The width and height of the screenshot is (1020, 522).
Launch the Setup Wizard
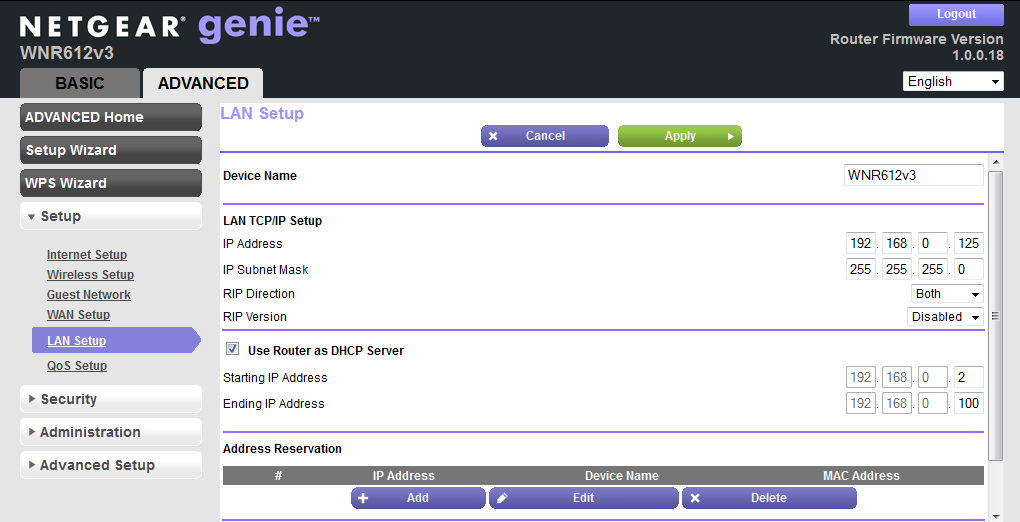111,150
